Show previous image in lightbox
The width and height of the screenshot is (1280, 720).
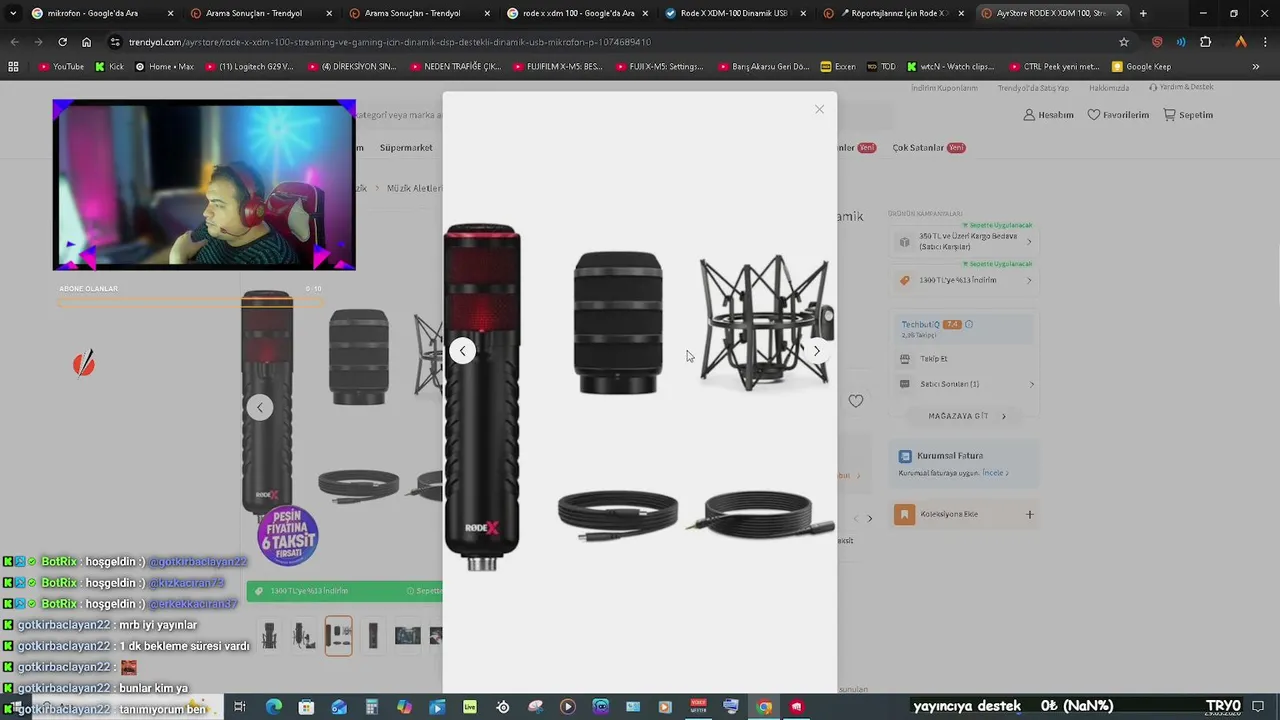462,351
